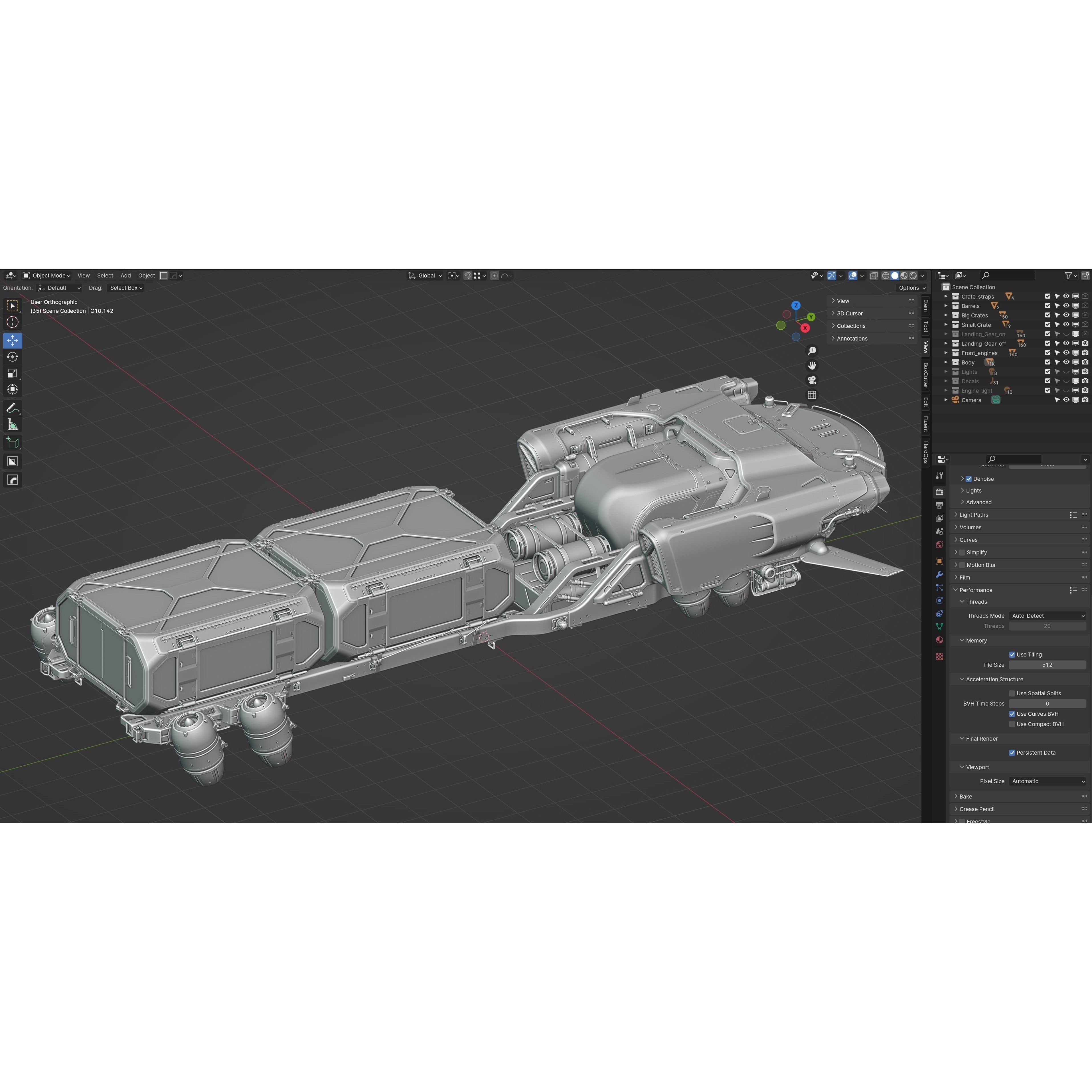The height and width of the screenshot is (1092, 1092).
Task: Open the Modifier Properties wrench tab
Action: 940,574
